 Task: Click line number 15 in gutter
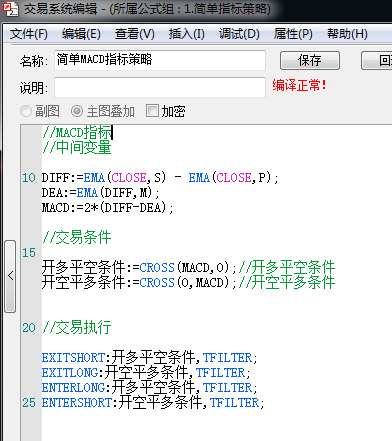(x=29, y=253)
